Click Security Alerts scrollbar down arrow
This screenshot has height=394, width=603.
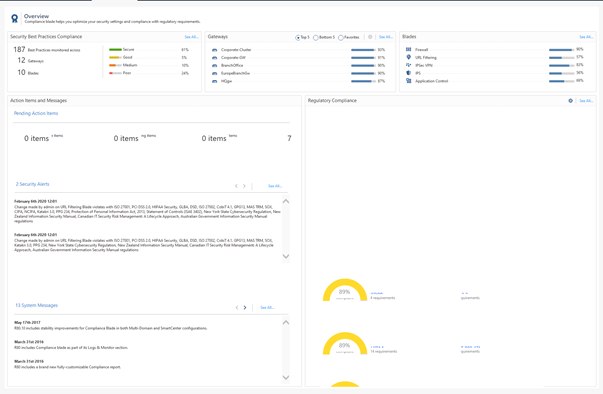[286, 256]
